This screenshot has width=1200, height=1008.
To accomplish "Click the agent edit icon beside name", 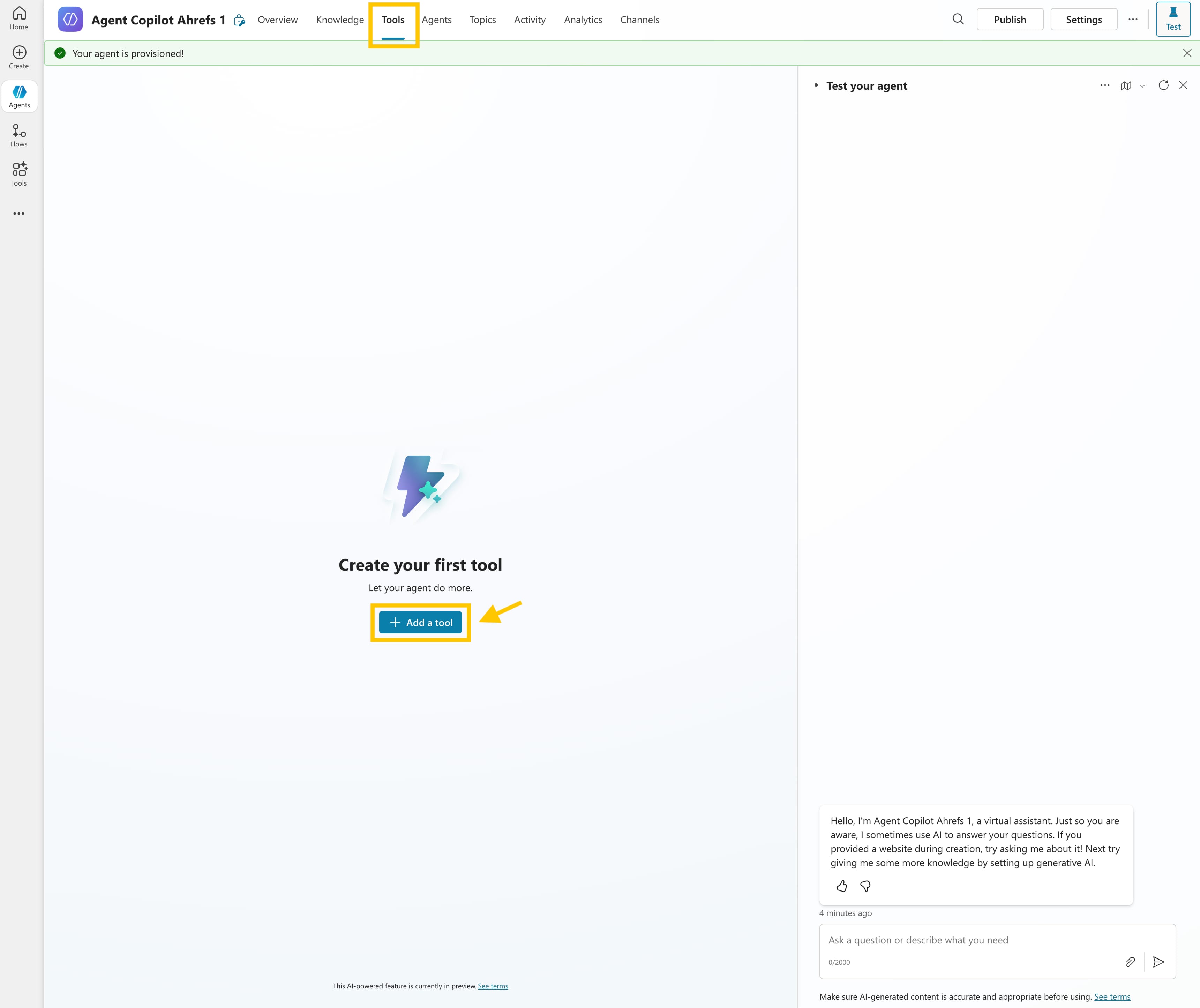I will coord(239,21).
